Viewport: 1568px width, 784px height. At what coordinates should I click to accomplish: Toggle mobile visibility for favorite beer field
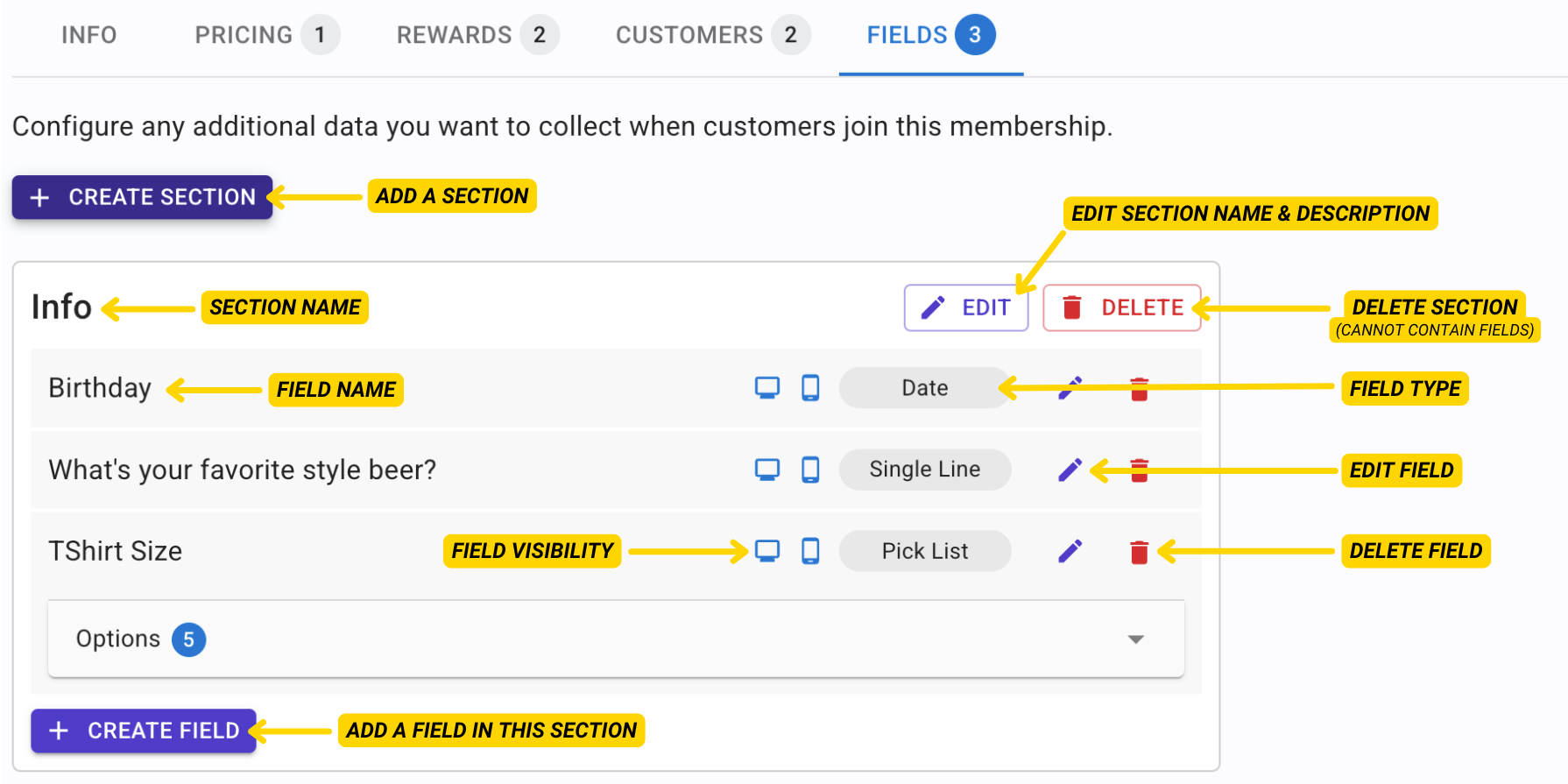(810, 470)
